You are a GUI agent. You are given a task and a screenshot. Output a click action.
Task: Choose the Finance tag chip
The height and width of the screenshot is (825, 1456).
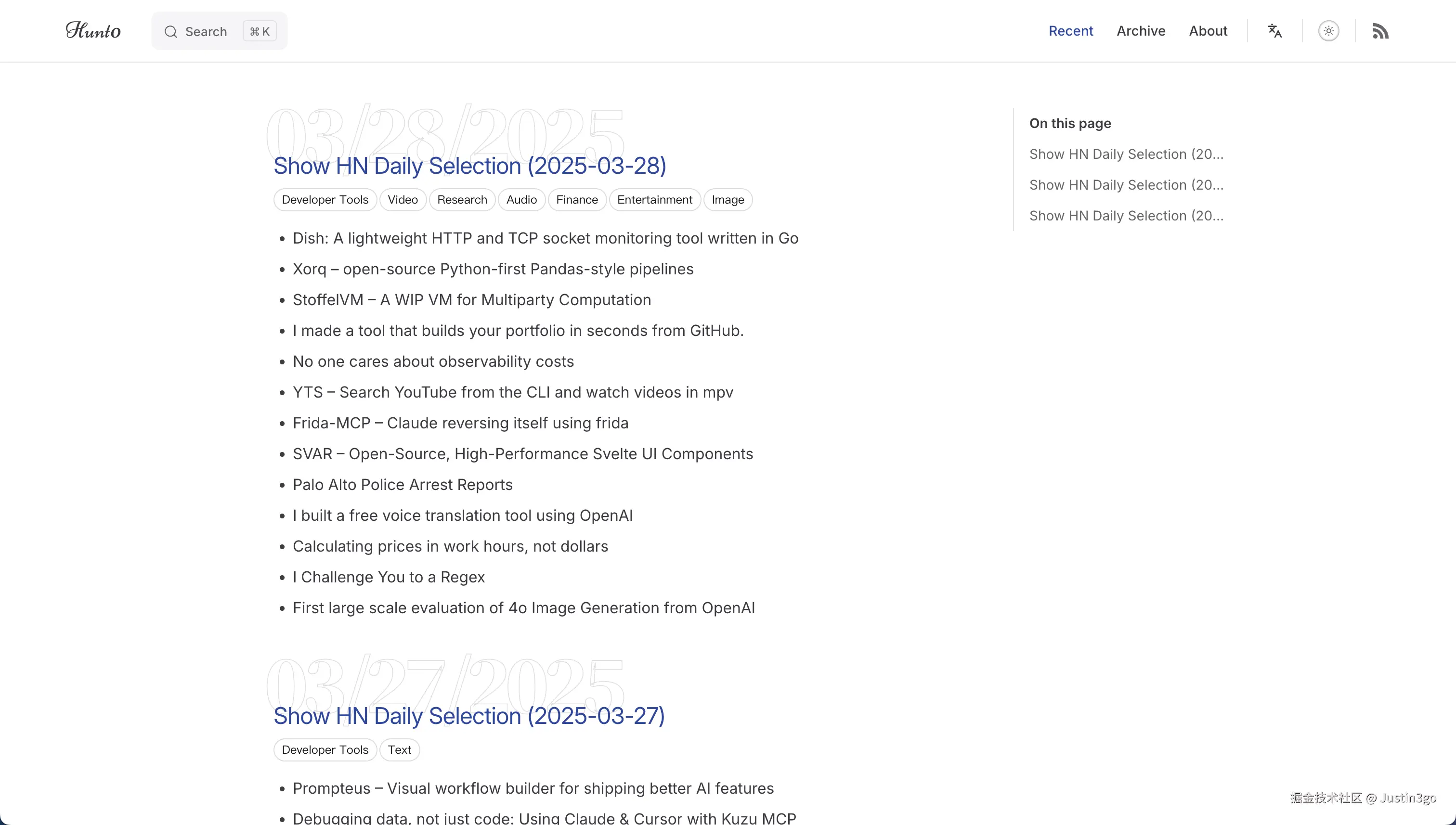point(576,199)
